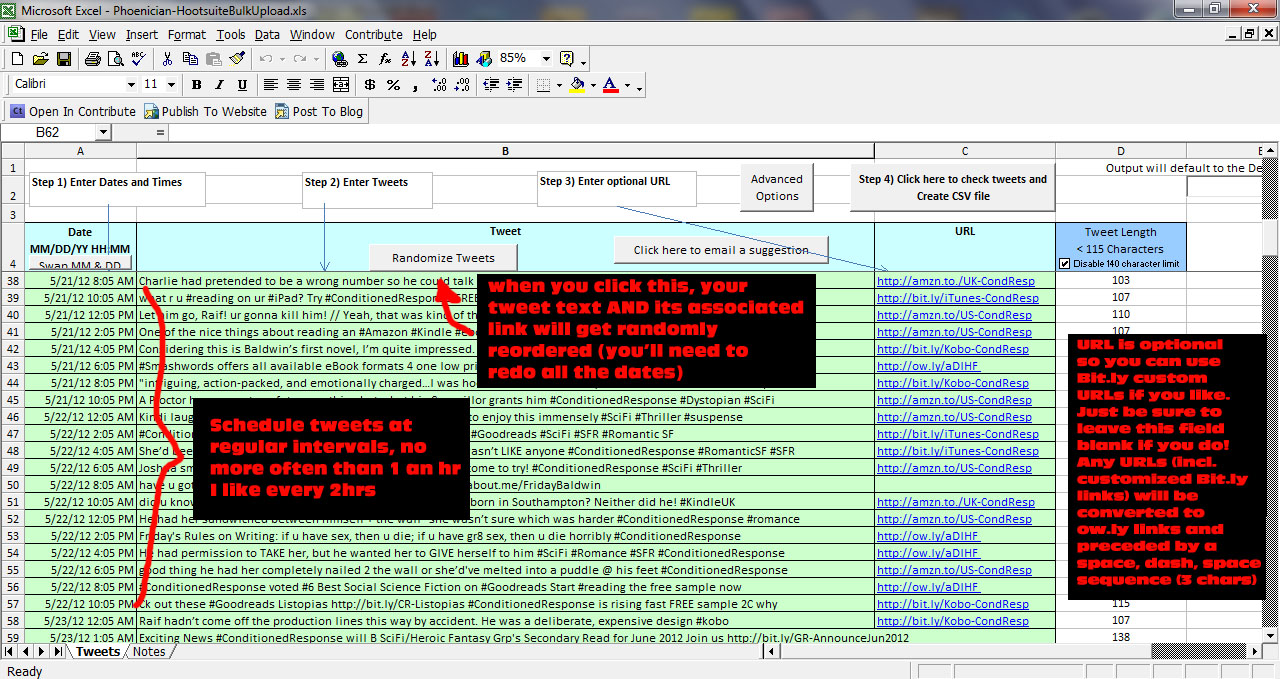Open Print Preview

115,59
